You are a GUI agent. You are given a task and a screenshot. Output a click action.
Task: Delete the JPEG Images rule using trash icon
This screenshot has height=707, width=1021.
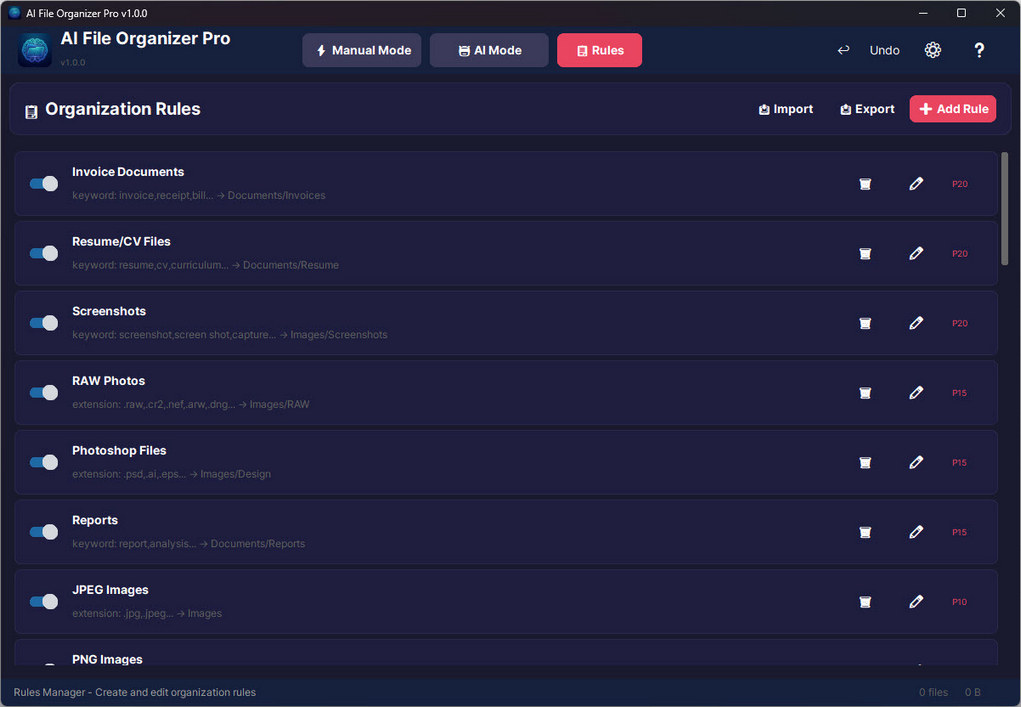(865, 601)
